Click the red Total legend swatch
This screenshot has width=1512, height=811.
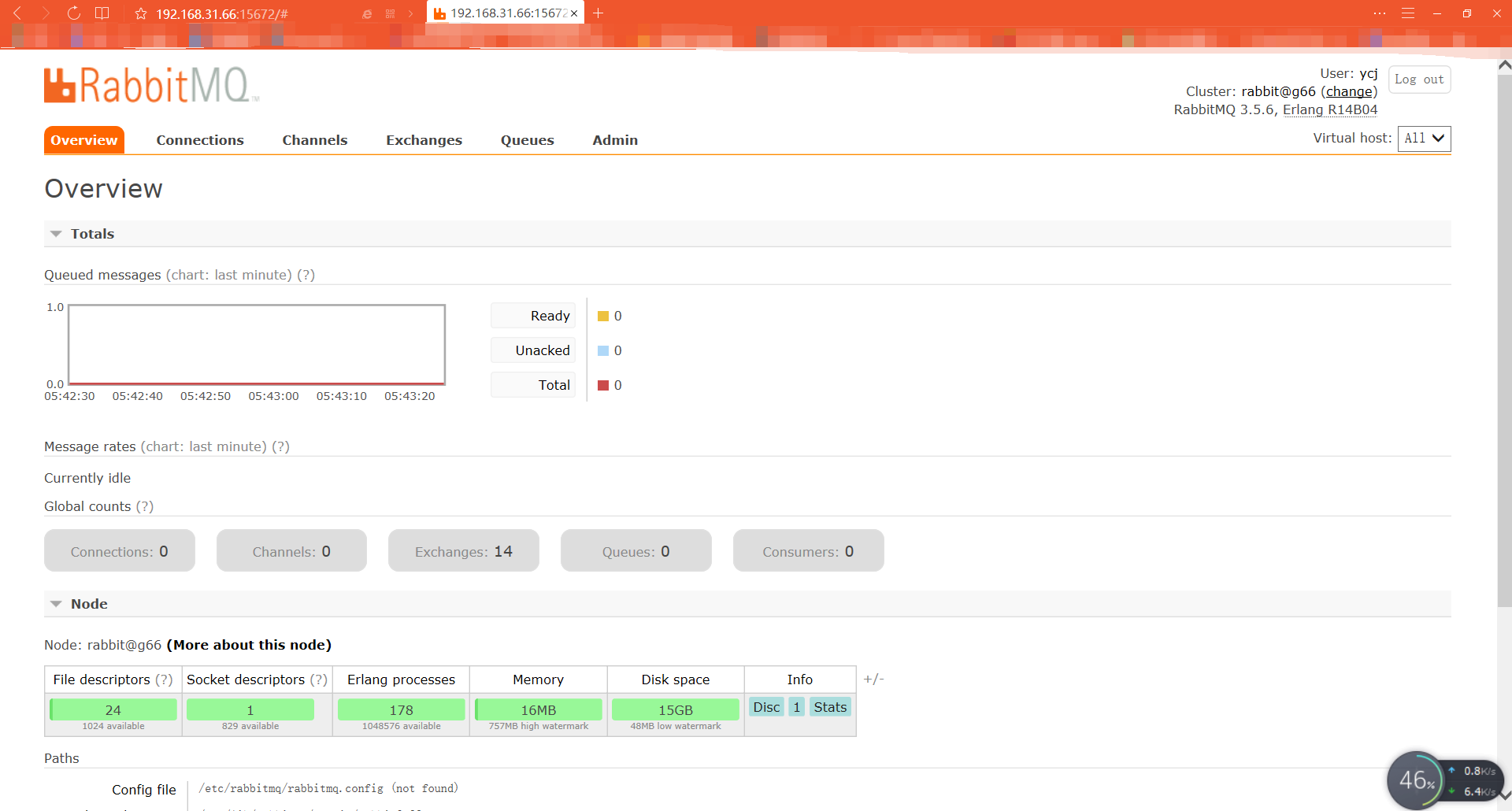point(603,386)
